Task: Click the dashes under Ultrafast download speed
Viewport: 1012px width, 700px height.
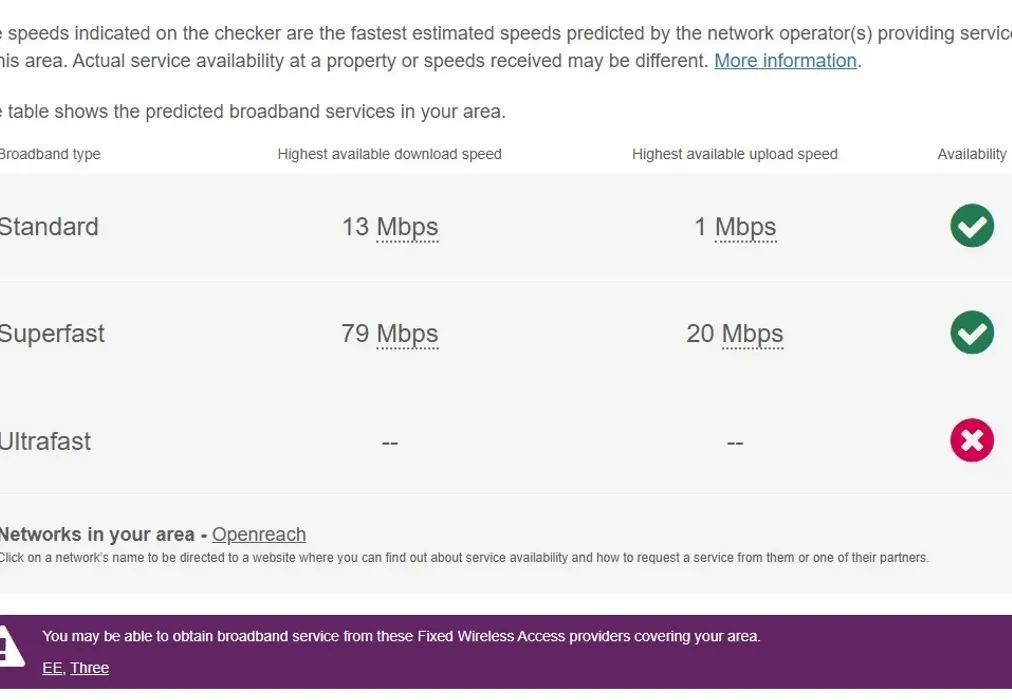Action: pos(389,441)
